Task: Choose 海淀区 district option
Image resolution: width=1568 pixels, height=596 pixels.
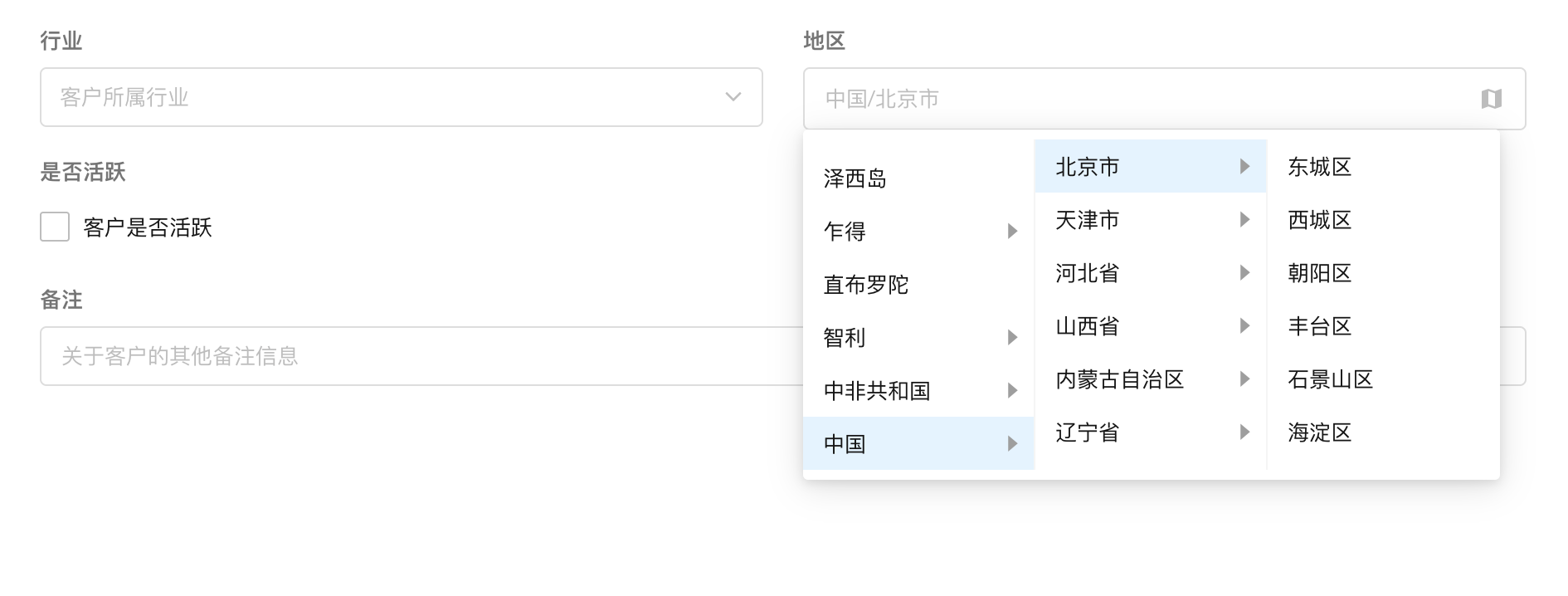Action: (x=1320, y=432)
